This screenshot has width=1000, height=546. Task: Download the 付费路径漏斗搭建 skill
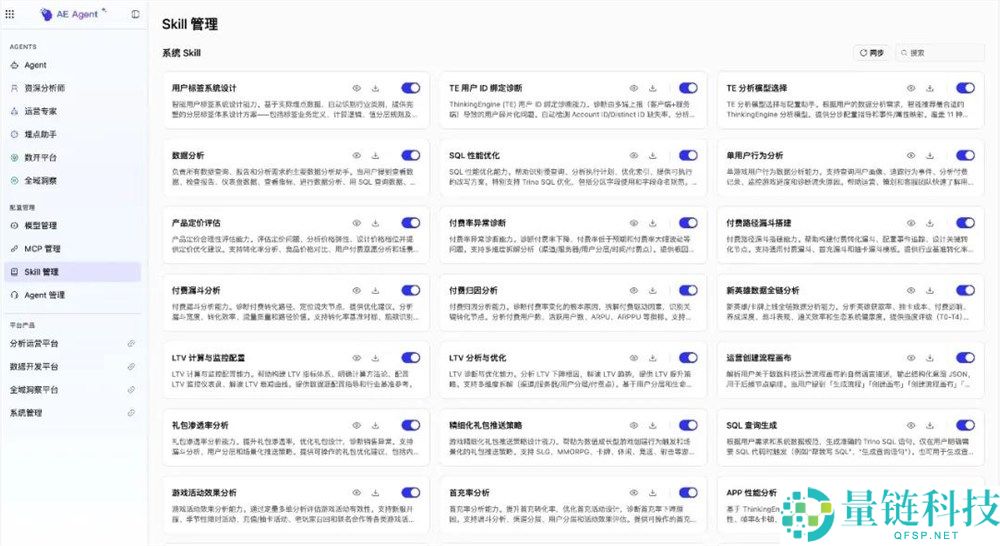[x=930, y=223]
